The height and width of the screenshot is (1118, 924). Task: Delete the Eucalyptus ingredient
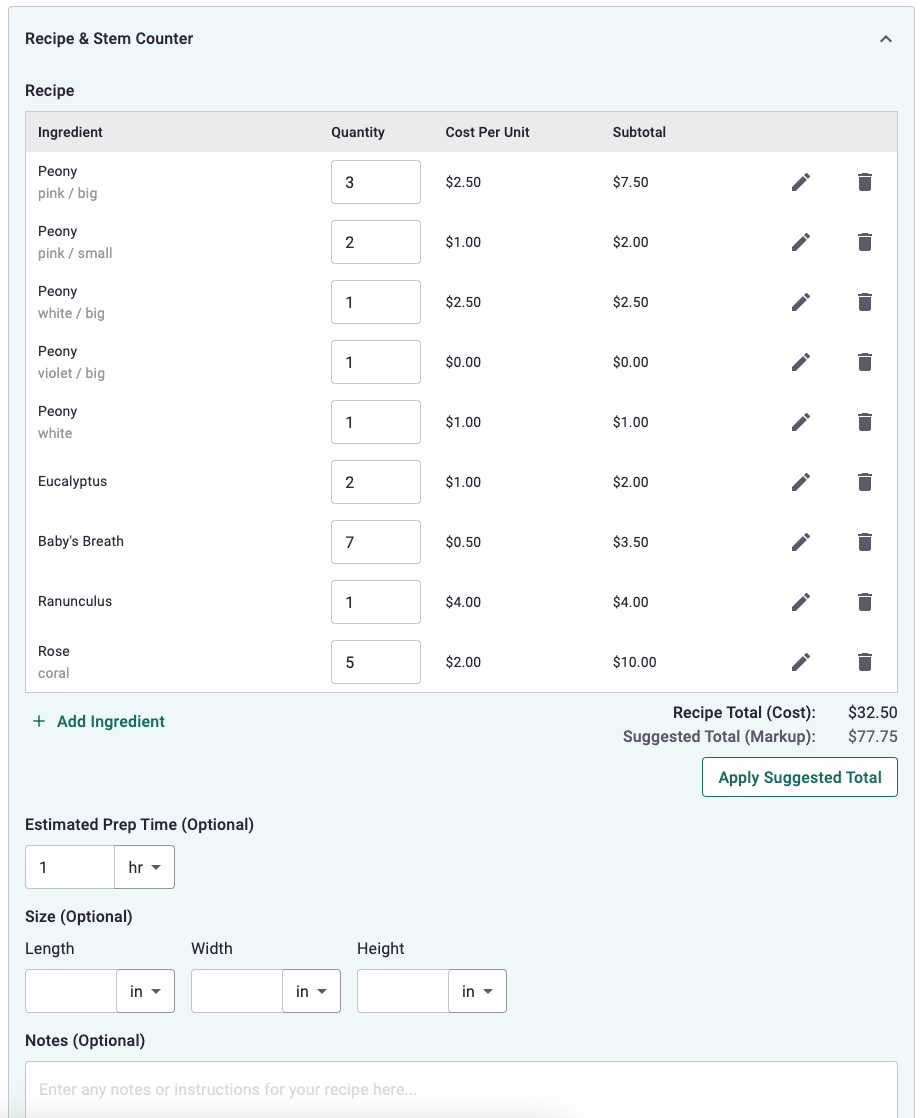click(x=864, y=482)
